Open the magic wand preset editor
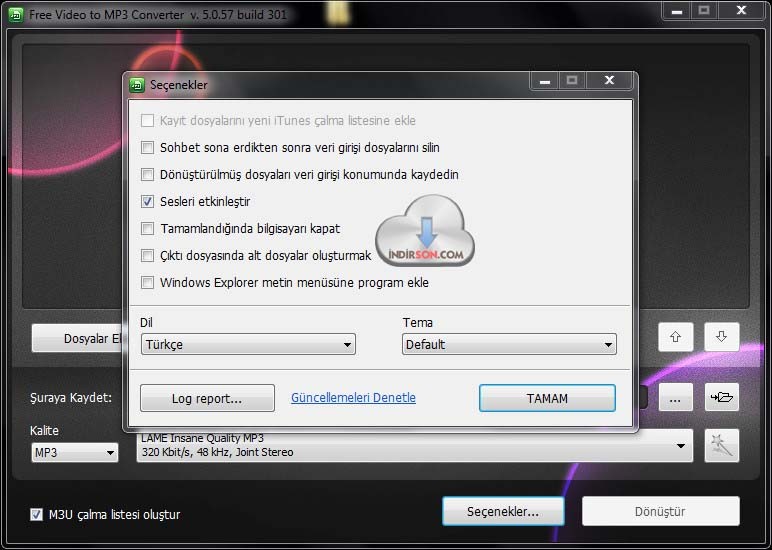This screenshot has width=772, height=550. click(722, 446)
